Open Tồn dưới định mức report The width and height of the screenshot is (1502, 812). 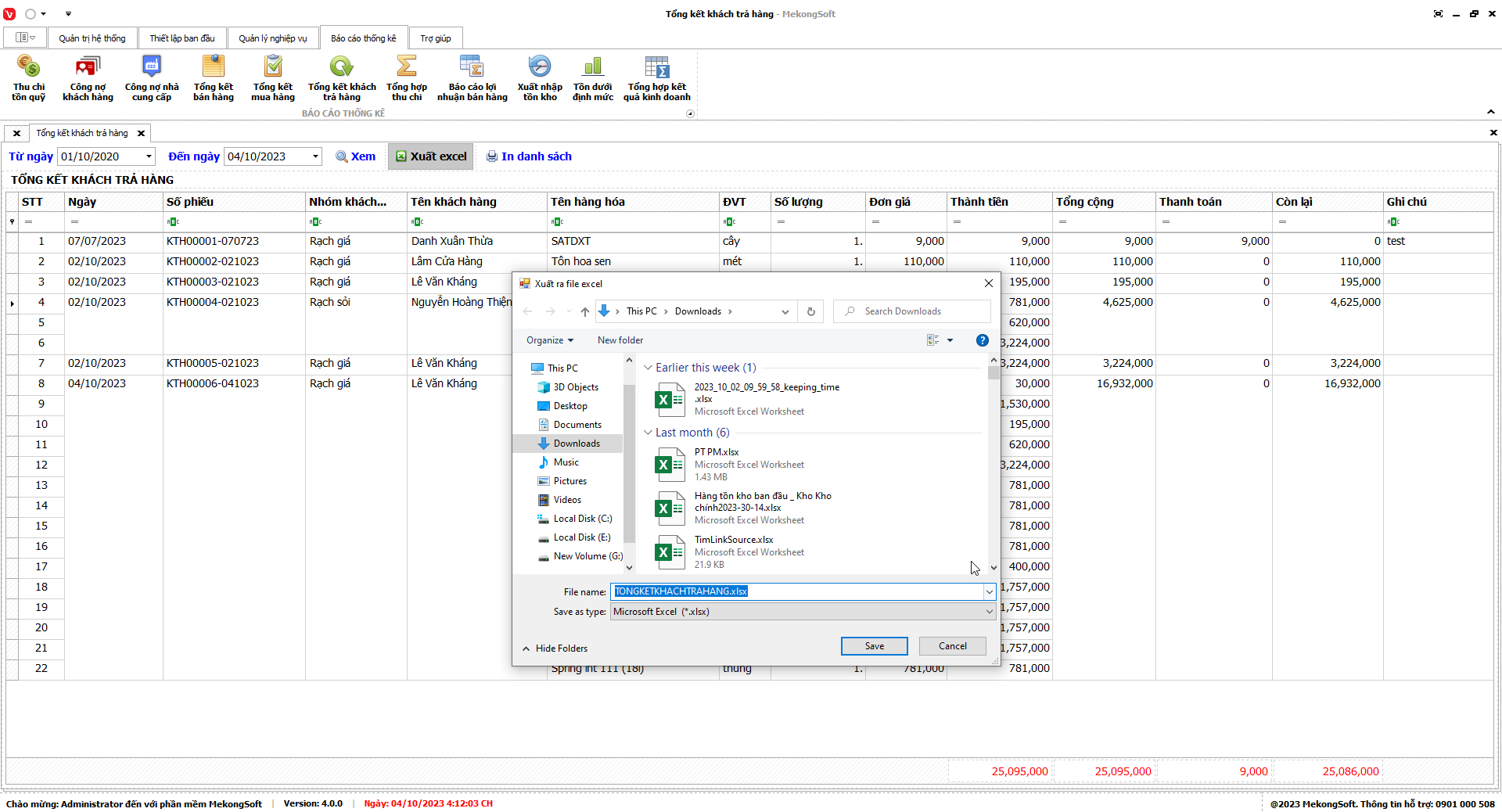592,77
